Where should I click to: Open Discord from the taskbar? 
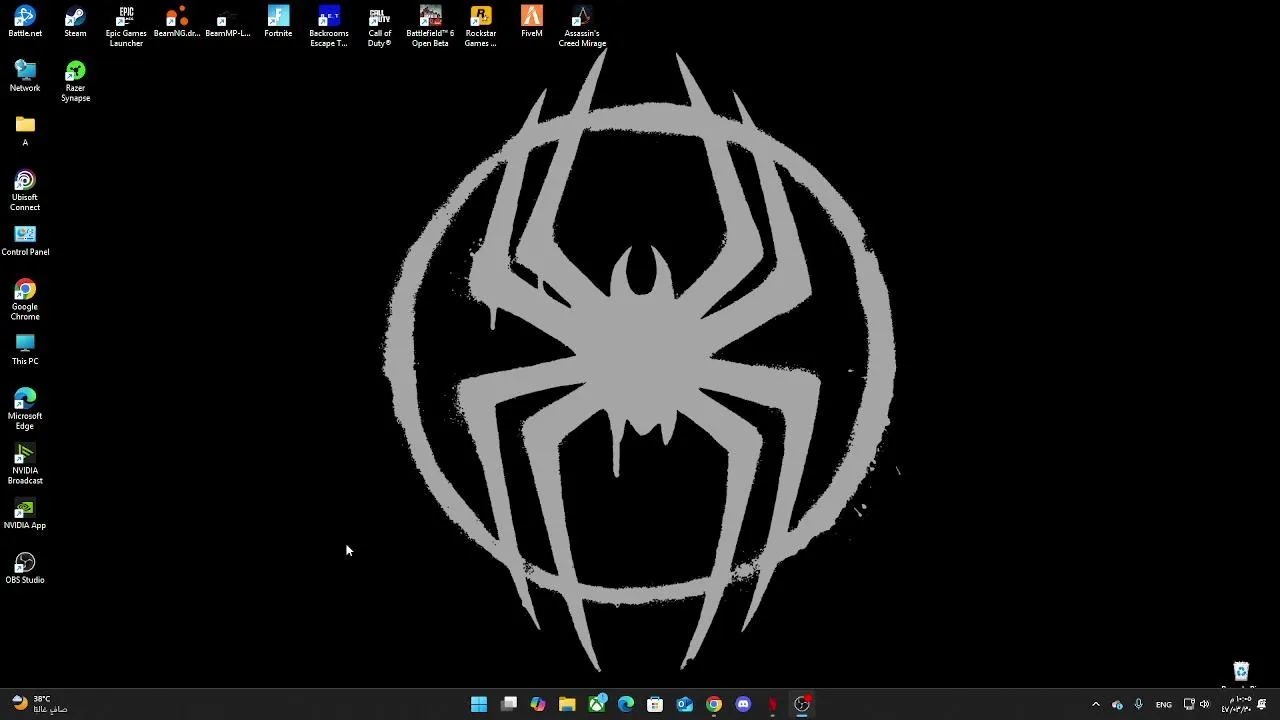click(x=743, y=704)
